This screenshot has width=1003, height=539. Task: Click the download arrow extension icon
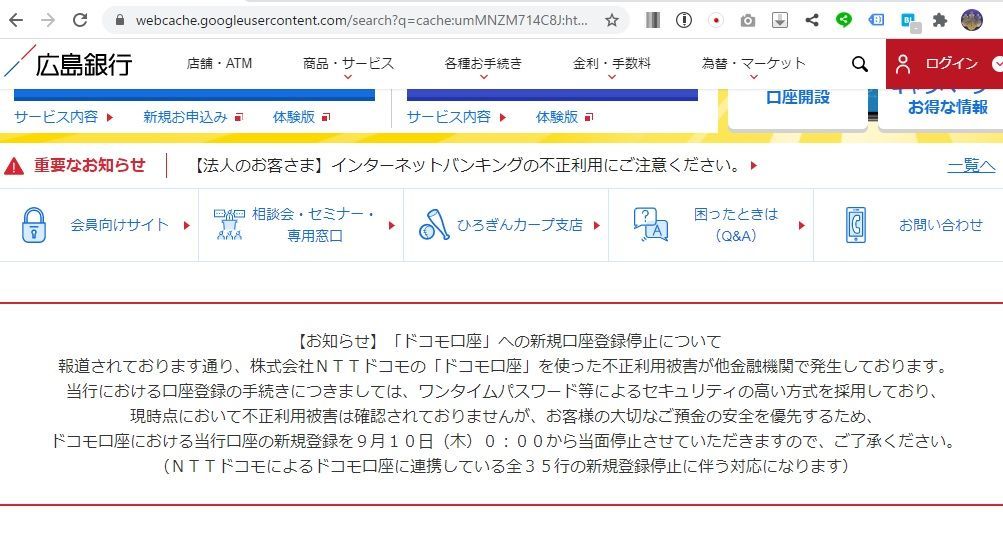[780, 20]
